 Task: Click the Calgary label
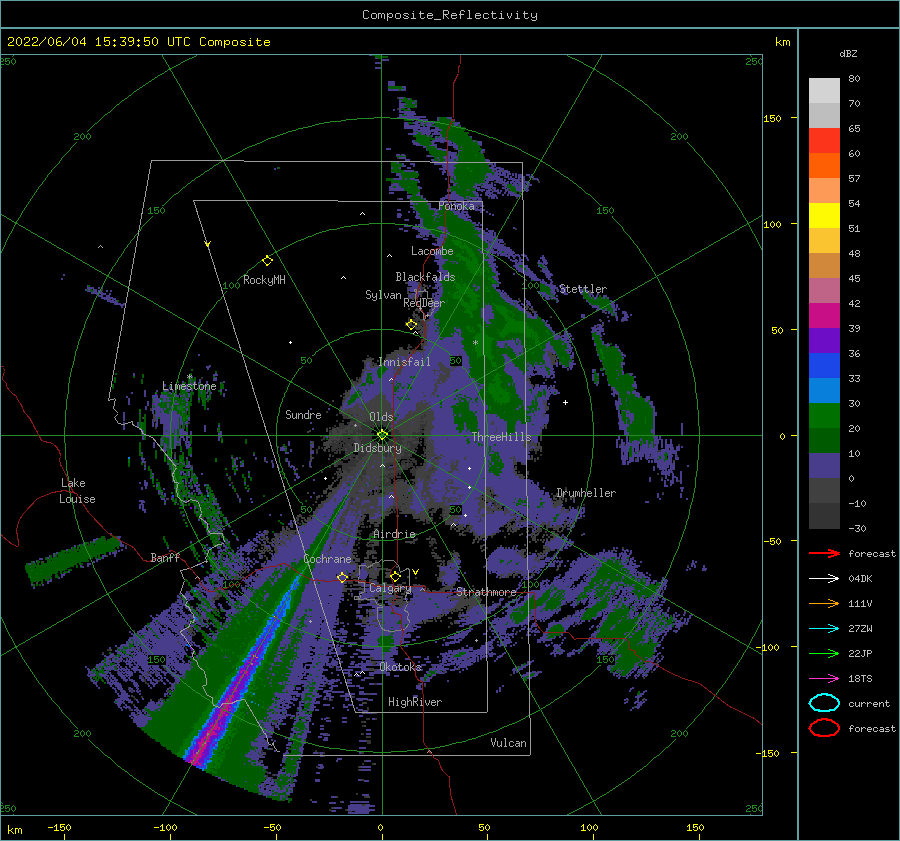coord(390,588)
